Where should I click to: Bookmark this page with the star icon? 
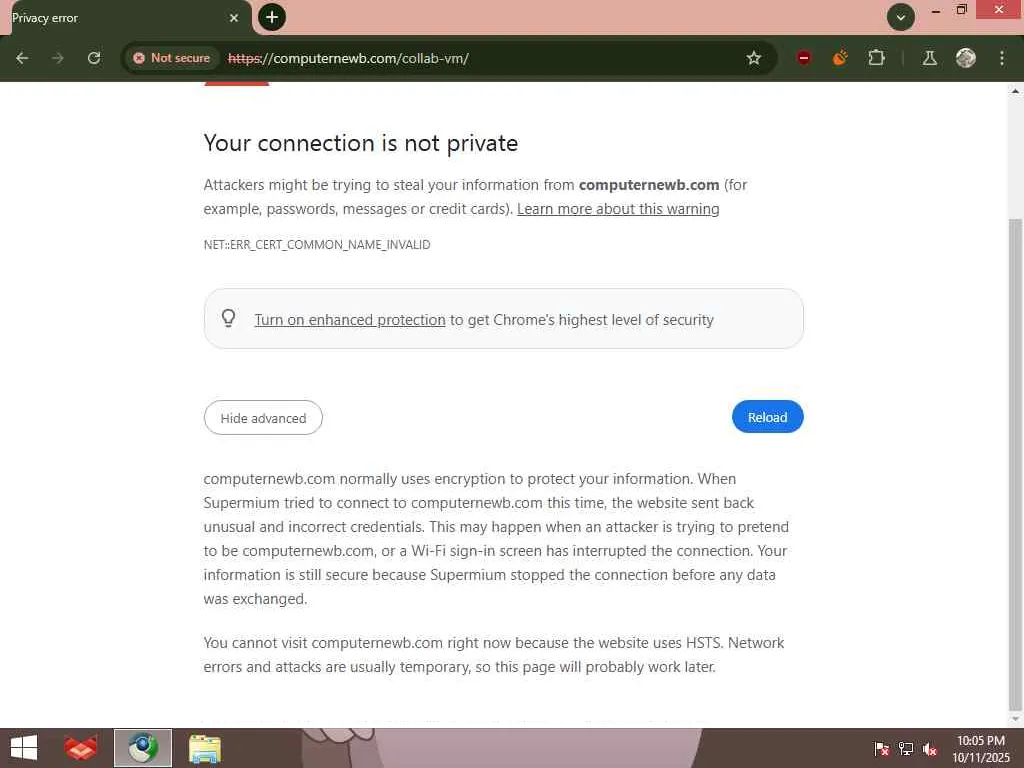point(754,58)
